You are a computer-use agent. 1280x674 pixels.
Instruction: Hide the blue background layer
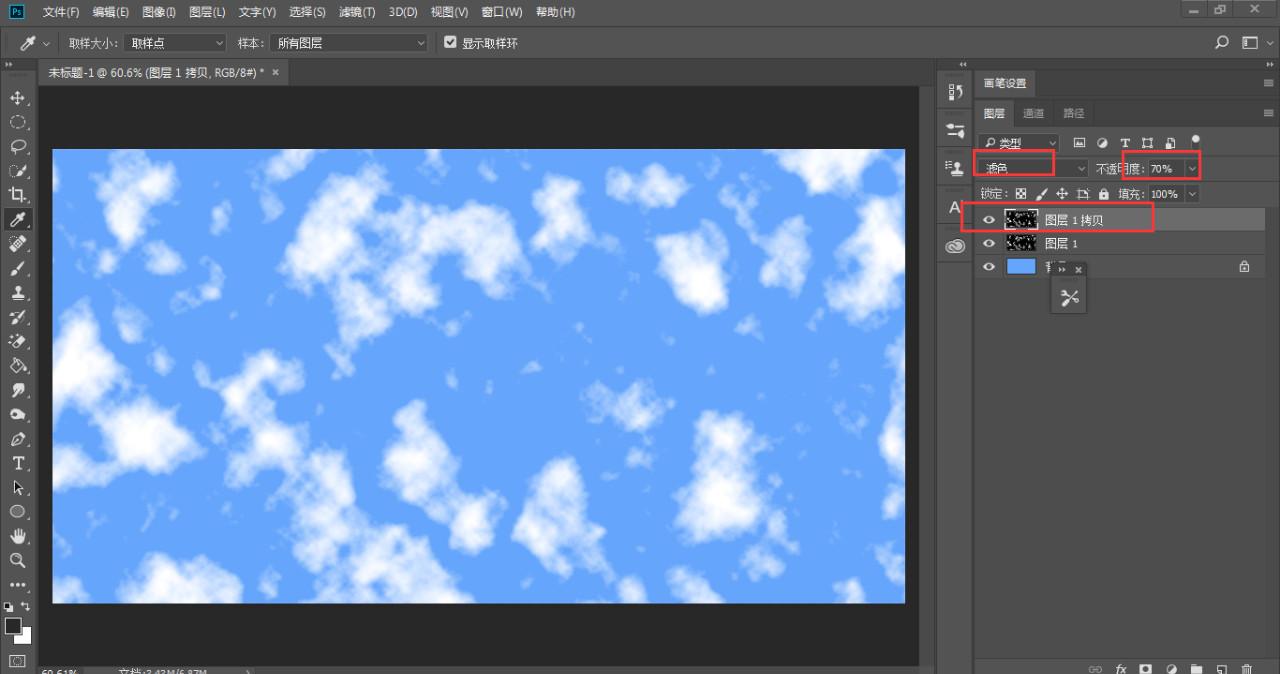pyautogui.click(x=989, y=267)
